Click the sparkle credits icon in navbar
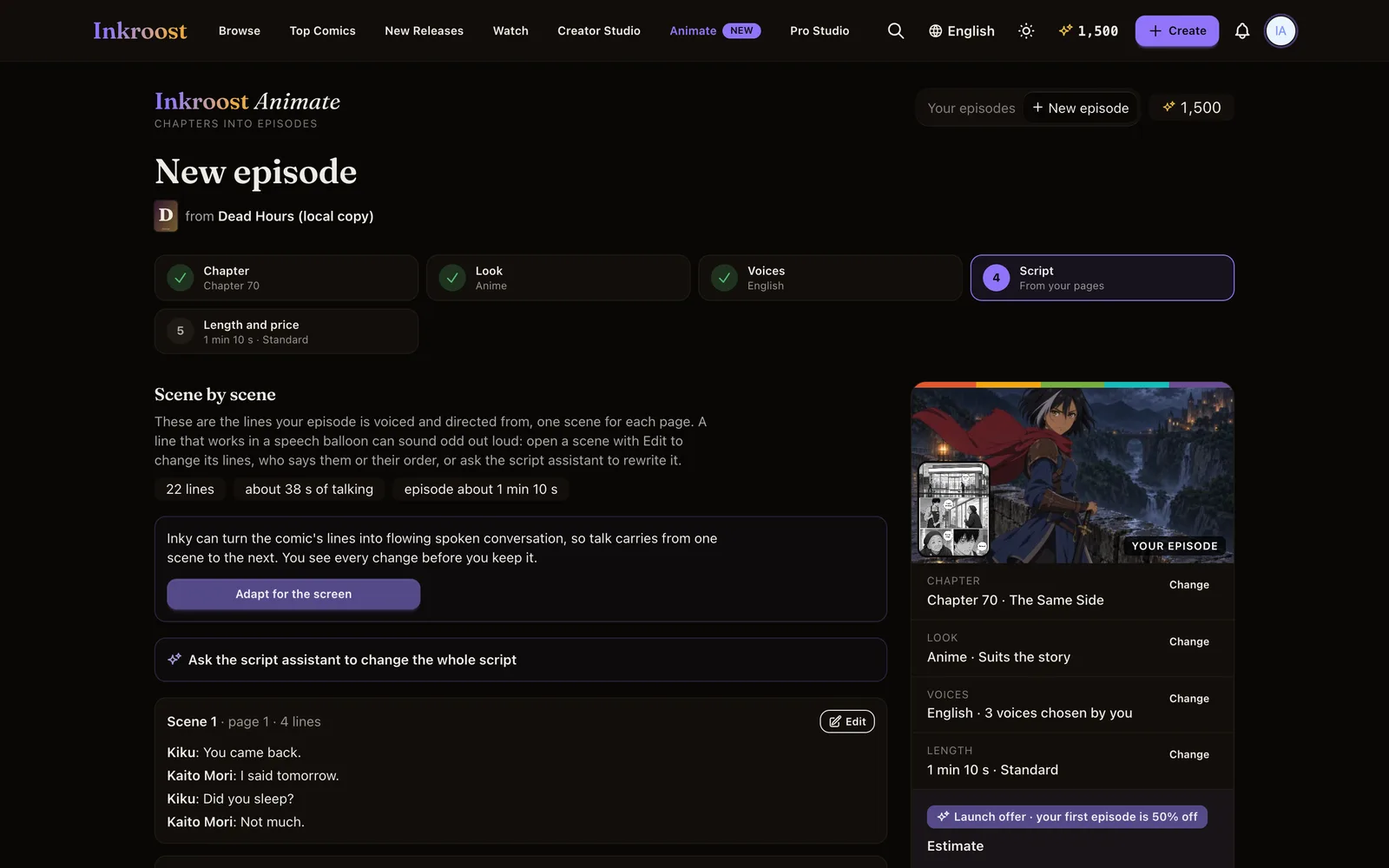Viewport: 1389px width, 868px height. click(1066, 30)
